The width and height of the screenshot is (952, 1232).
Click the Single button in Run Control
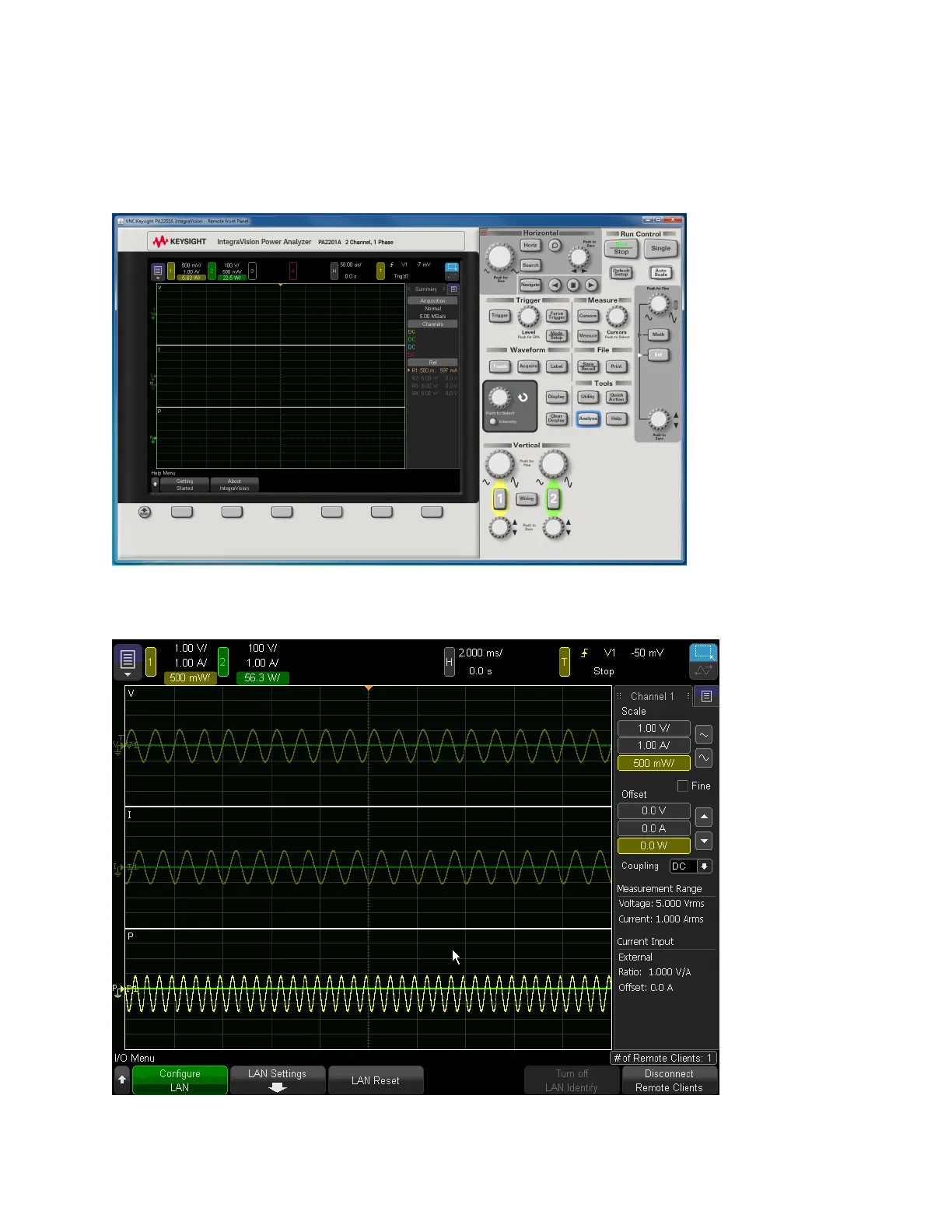click(660, 248)
